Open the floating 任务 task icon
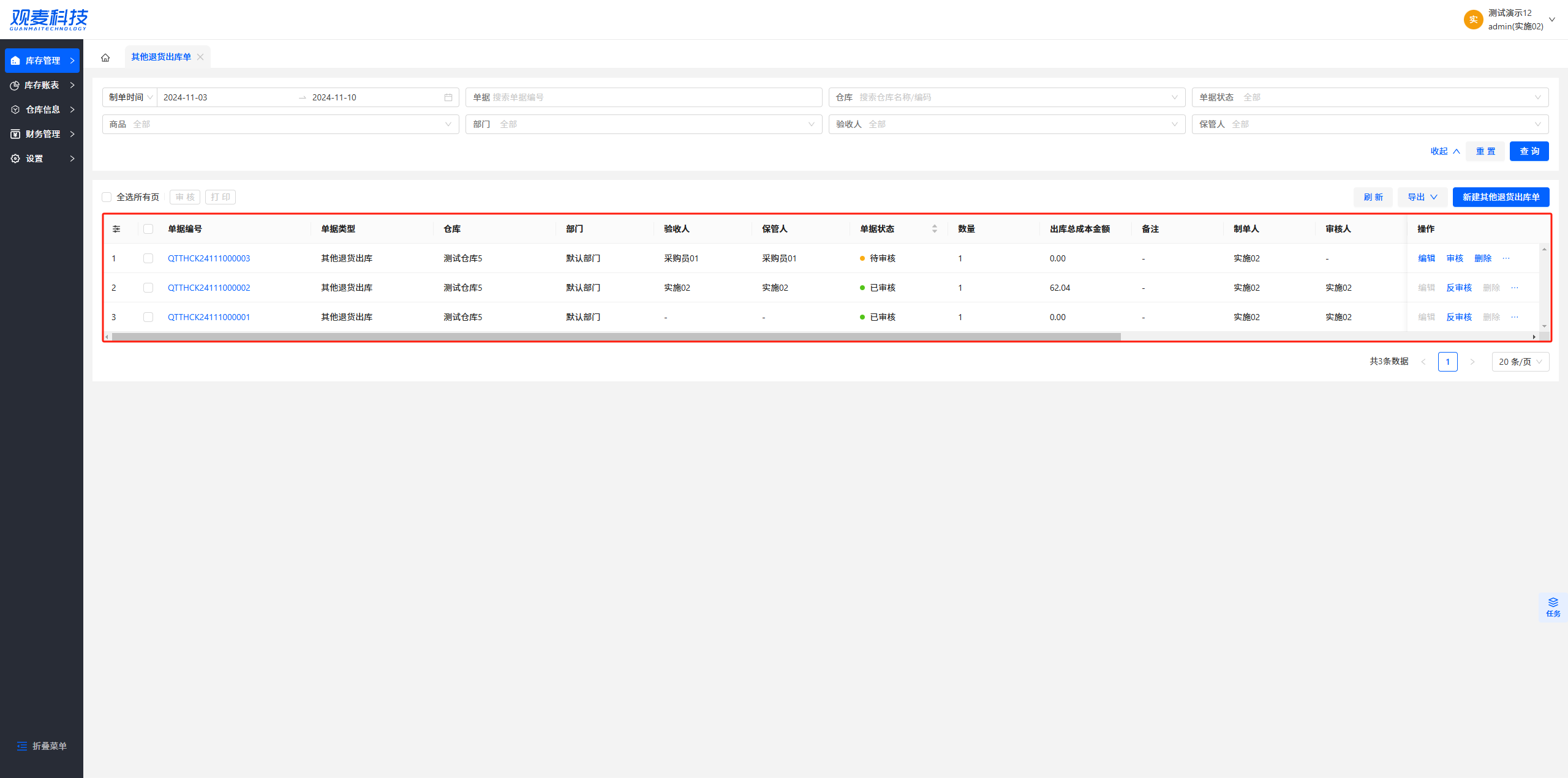1568x778 pixels. coord(1553,607)
